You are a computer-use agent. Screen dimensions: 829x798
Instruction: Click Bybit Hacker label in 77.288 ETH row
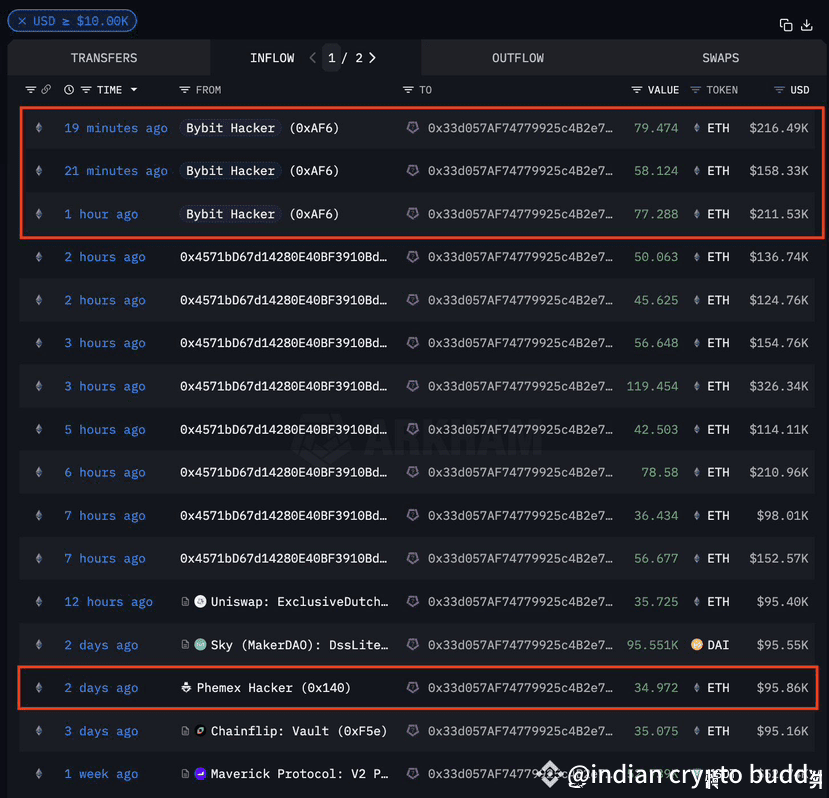coord(230,214)
